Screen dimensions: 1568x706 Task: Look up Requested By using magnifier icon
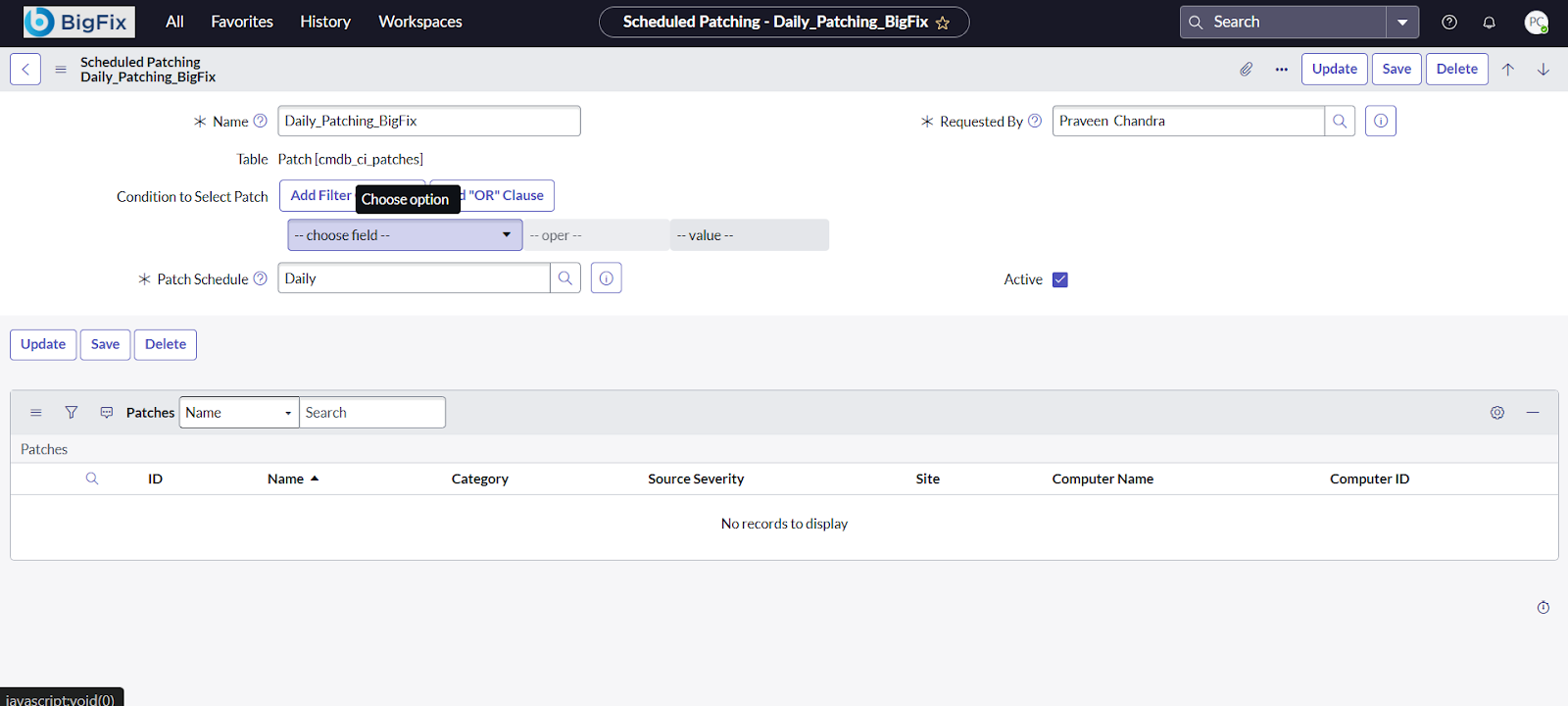(x=1340, y=121)
